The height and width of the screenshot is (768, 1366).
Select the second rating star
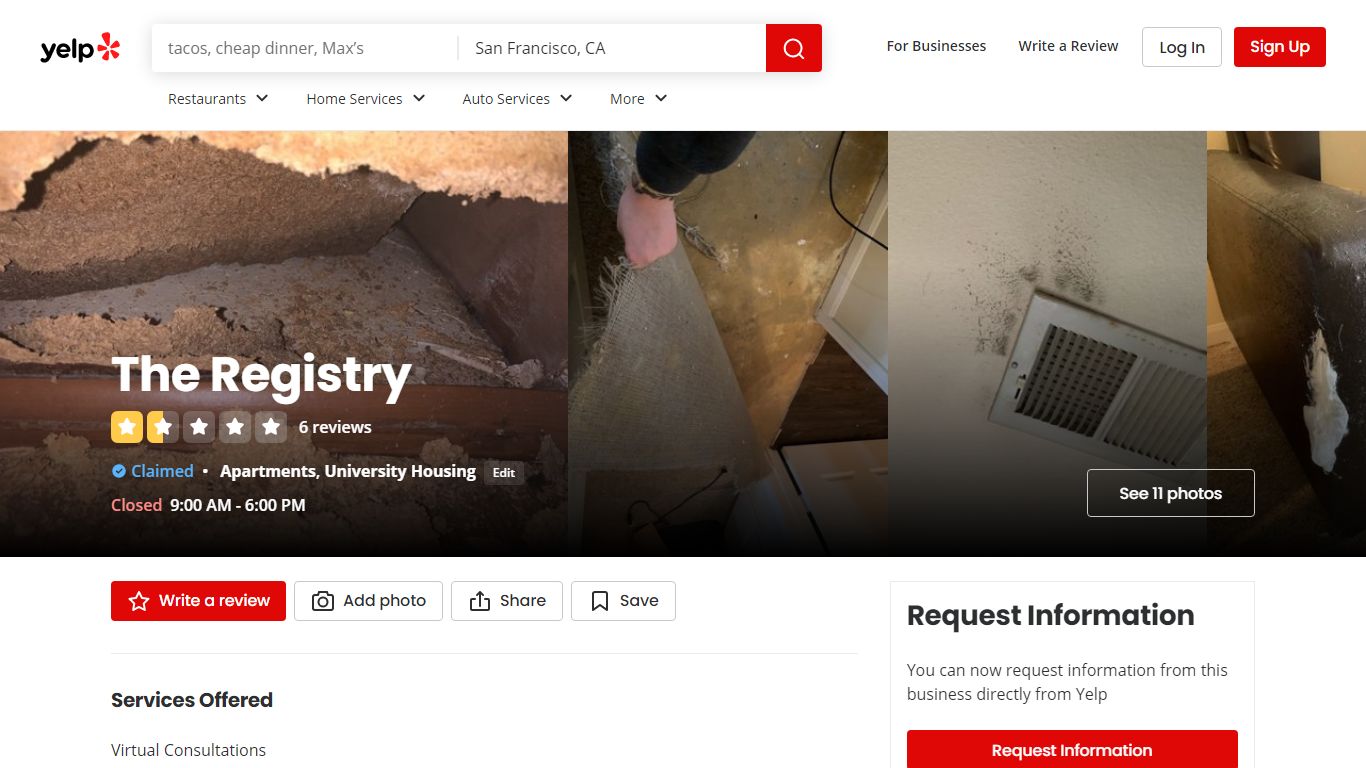[163, 427]
